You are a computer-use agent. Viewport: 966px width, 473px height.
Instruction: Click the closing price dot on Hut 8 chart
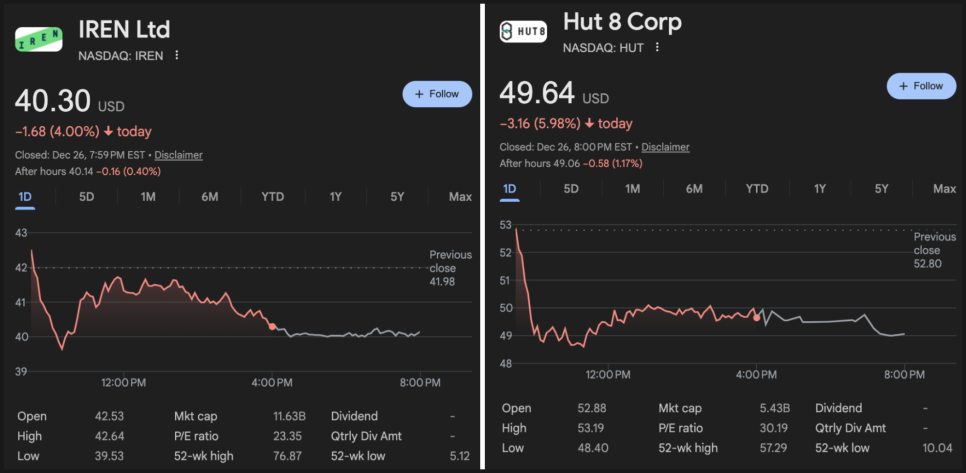click(x=756, y=317)
